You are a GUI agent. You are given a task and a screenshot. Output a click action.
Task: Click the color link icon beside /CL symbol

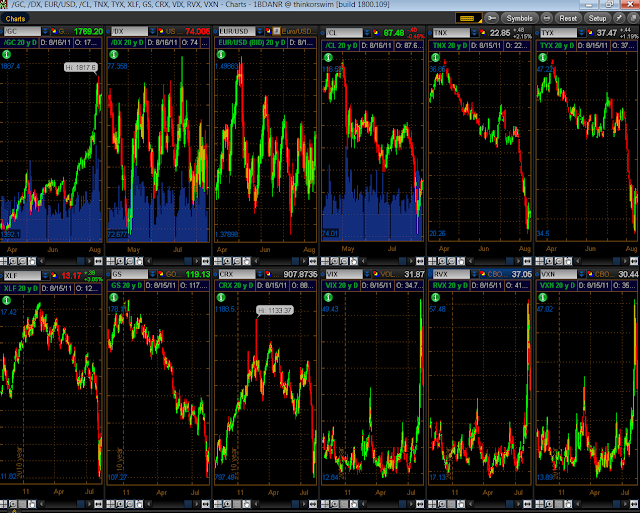pos(376,32)
